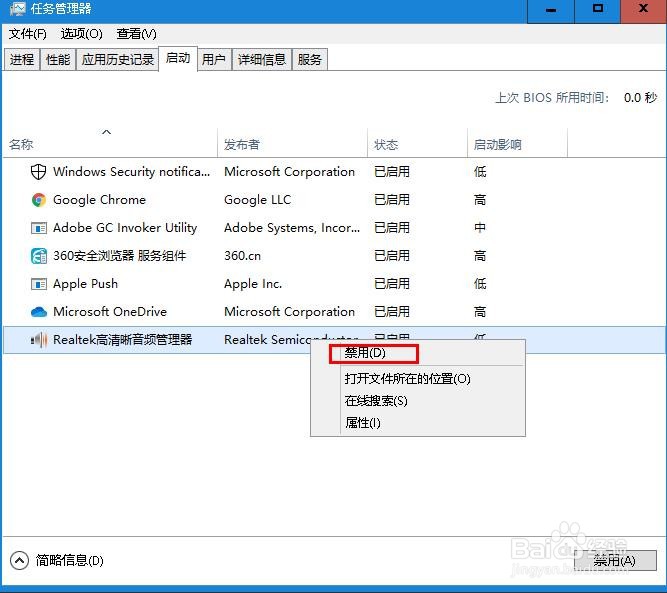Viewport: 667px width, 593px height.
Task: Click the 360.cn publisher cell
Action: tap(242, 256)
